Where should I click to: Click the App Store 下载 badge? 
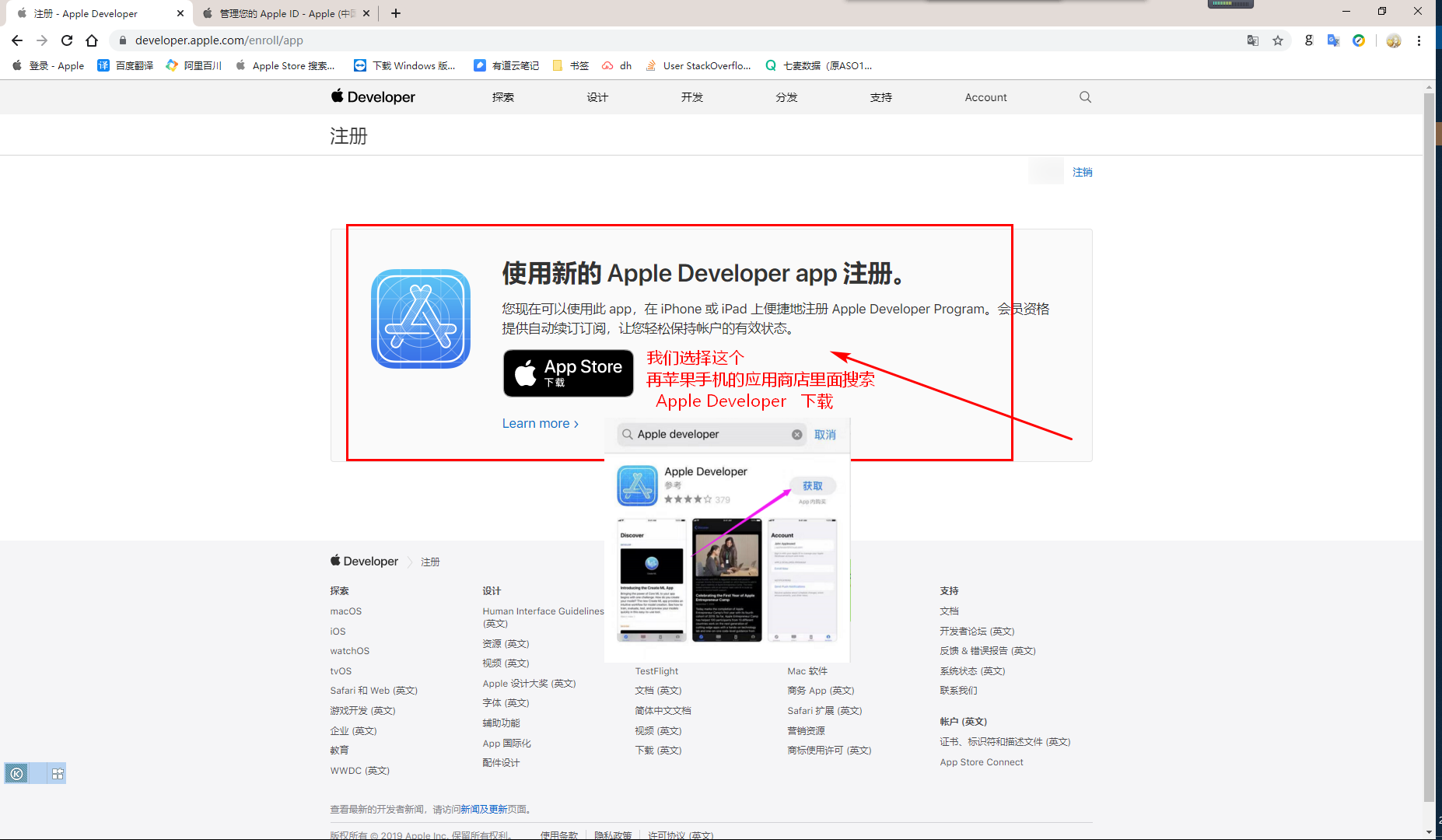coord(569,373)
